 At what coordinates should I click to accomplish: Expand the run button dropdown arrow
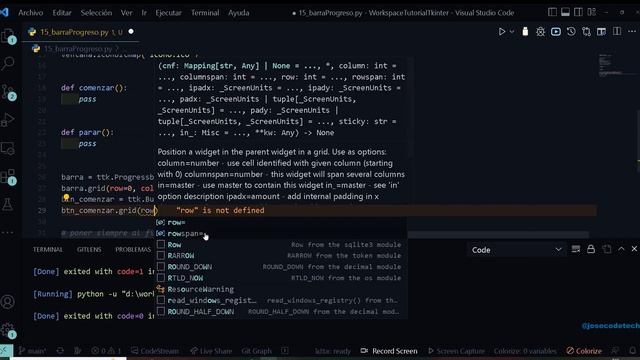click(512, 32)
